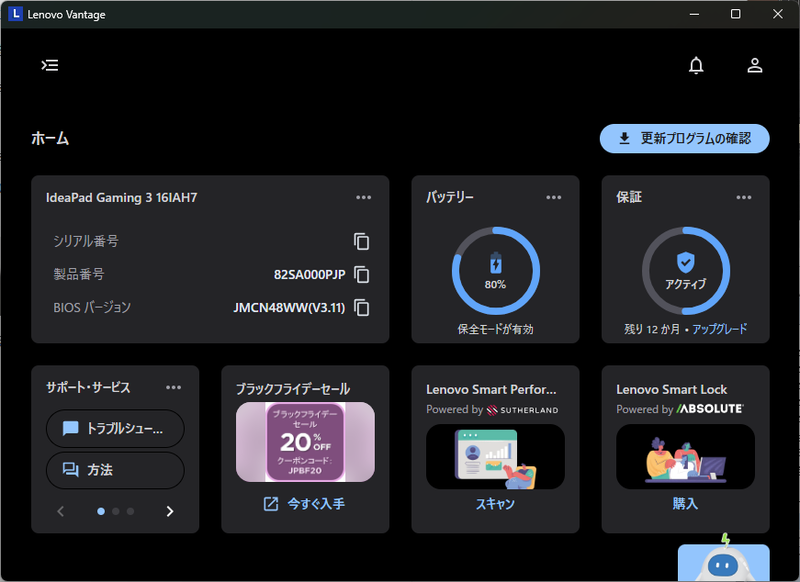The image size is (800, 582).
Task: Select the third carousel page dot
Action: click(131, 511)
